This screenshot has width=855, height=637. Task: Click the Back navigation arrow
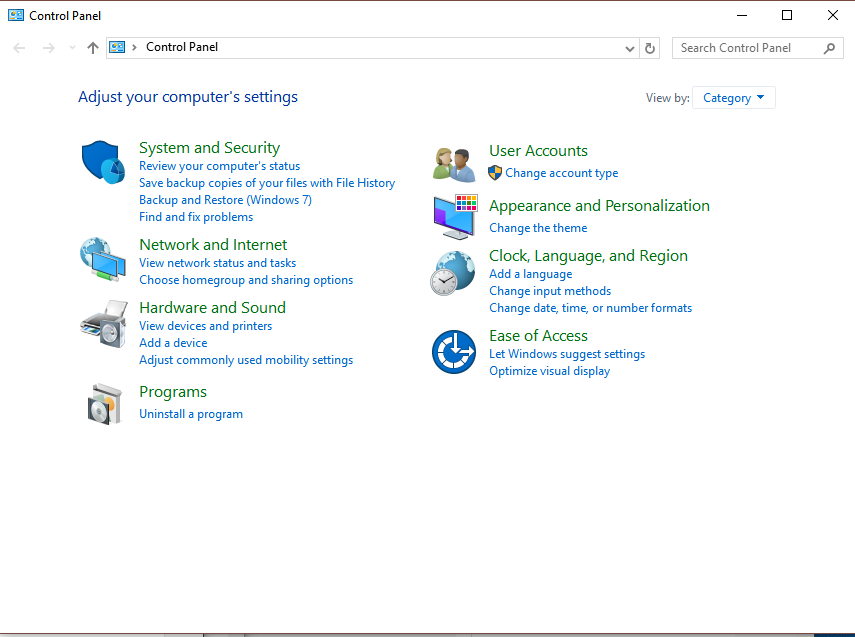pyautogui.click(x=19, y=48)
